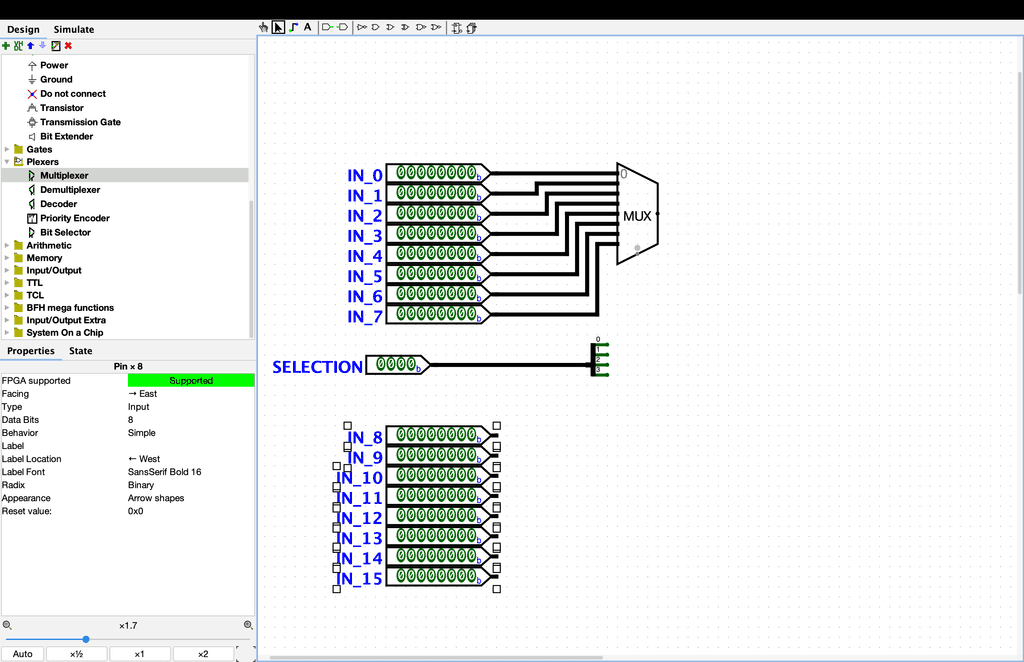Expand the Arithmetic library folder
Image resolution: width=1024 pixels, height=662 pixels.
pyautogui.click(x=7, y=245)
